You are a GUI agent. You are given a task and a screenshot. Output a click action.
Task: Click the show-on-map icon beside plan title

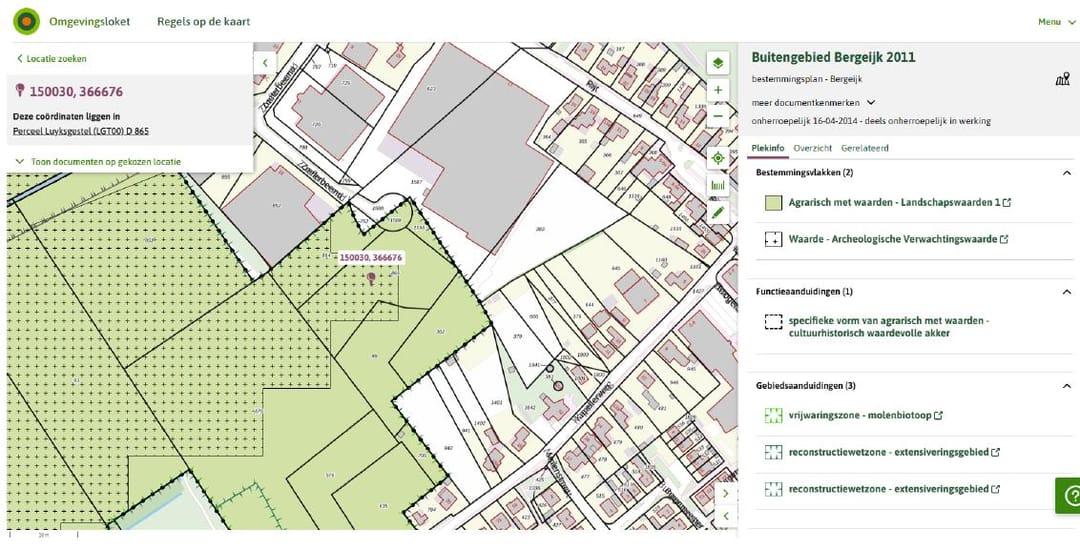point(1062,80)
